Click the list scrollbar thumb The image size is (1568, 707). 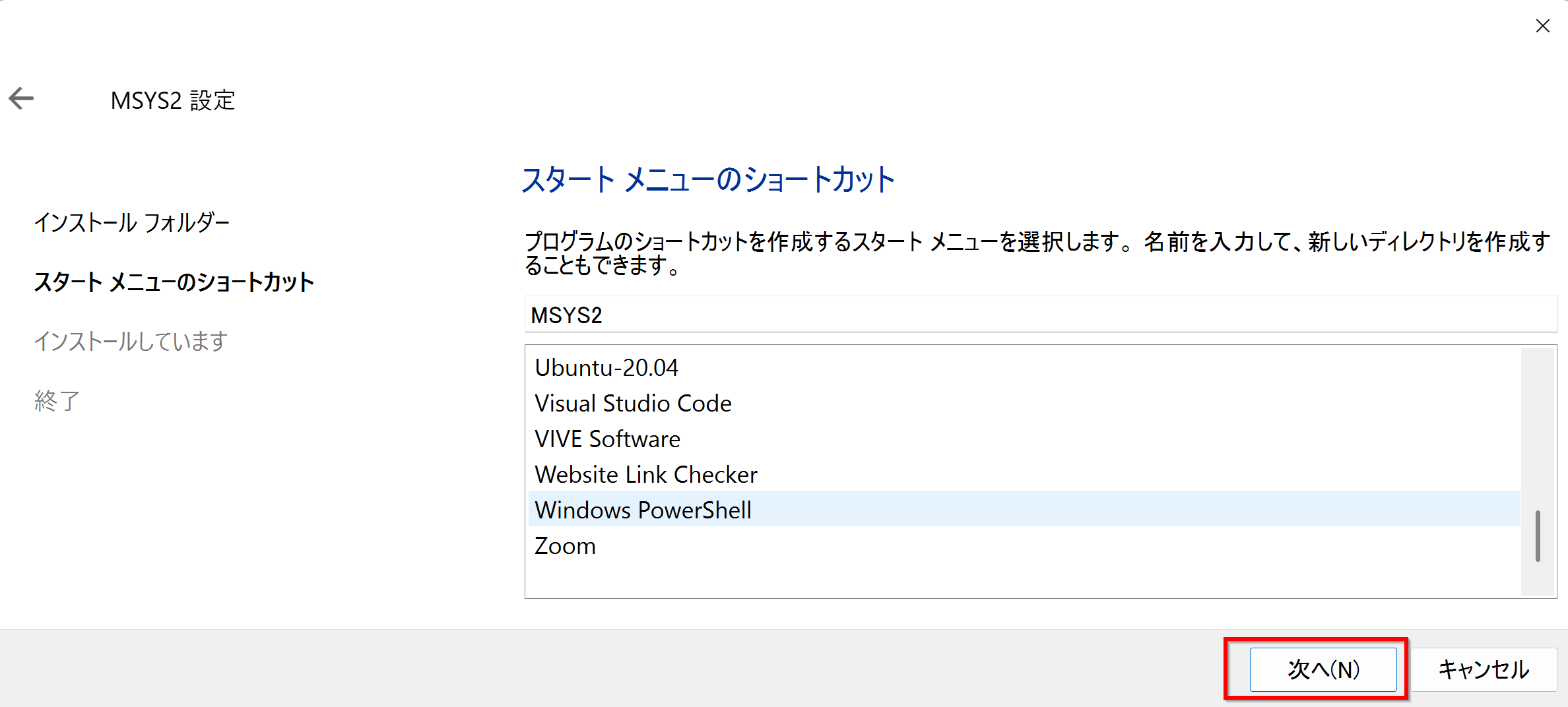[1537, 536]
